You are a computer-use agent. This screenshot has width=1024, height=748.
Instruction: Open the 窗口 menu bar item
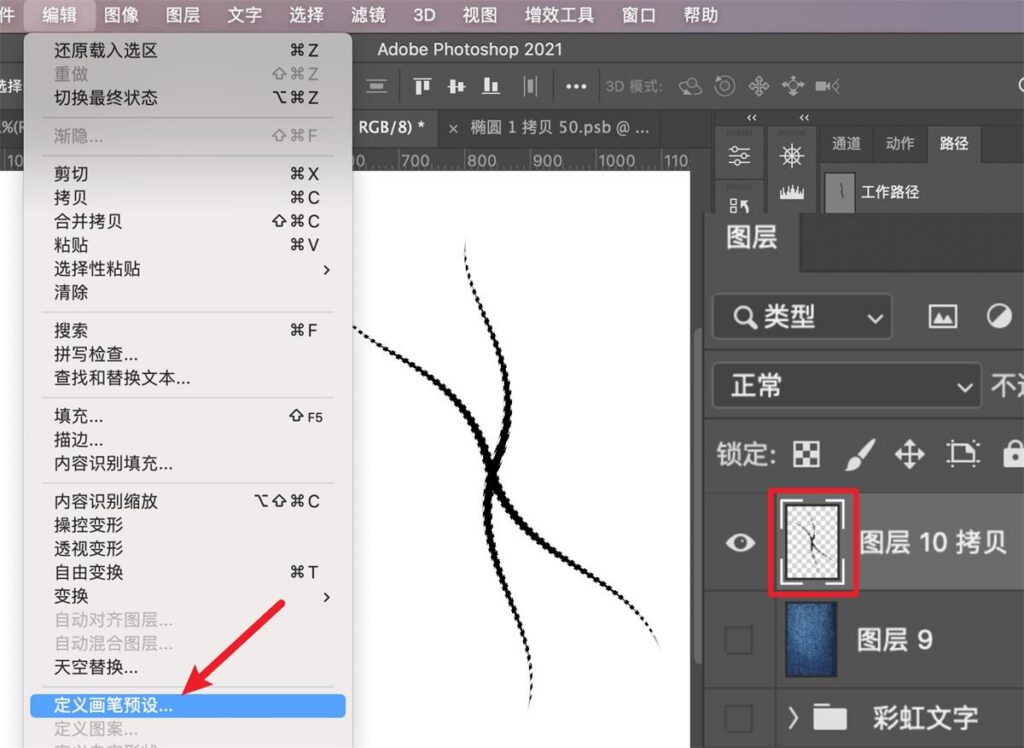click(639, 15)
